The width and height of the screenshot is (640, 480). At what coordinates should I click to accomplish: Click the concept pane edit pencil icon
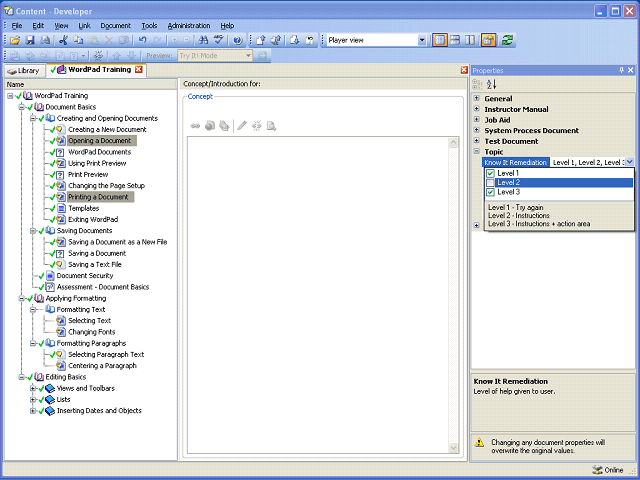pos(242,126)
